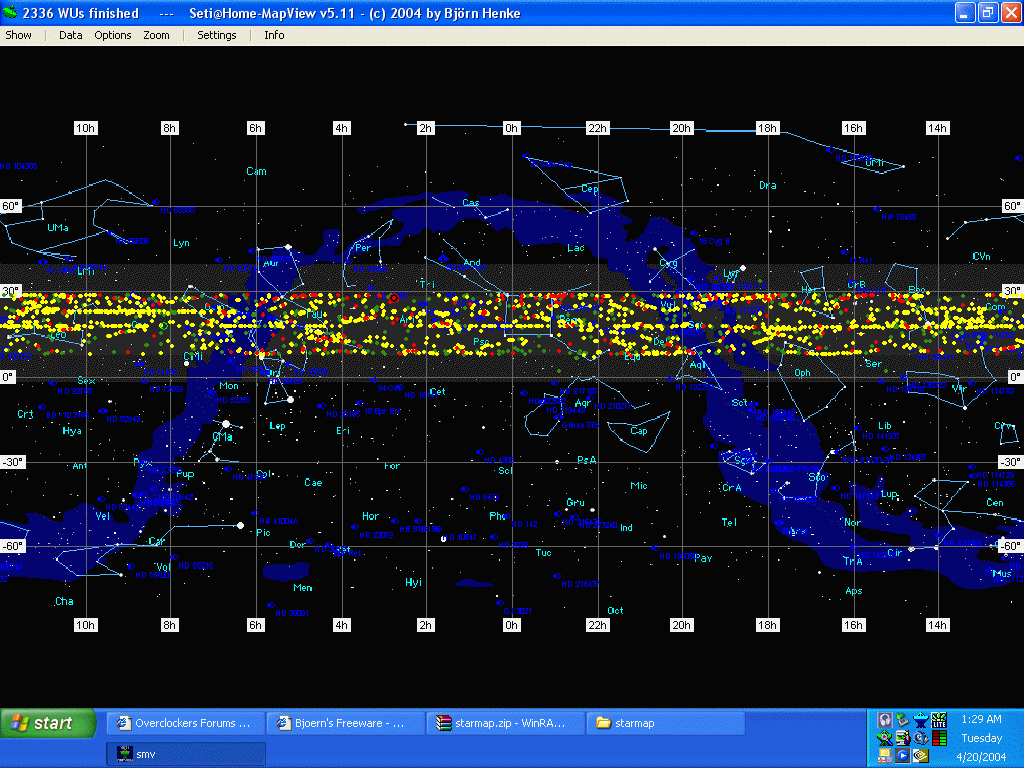Click the headphones icon in system tray
The height and width of the screenshot is (768, 1024).
click(x=885, y=720)
